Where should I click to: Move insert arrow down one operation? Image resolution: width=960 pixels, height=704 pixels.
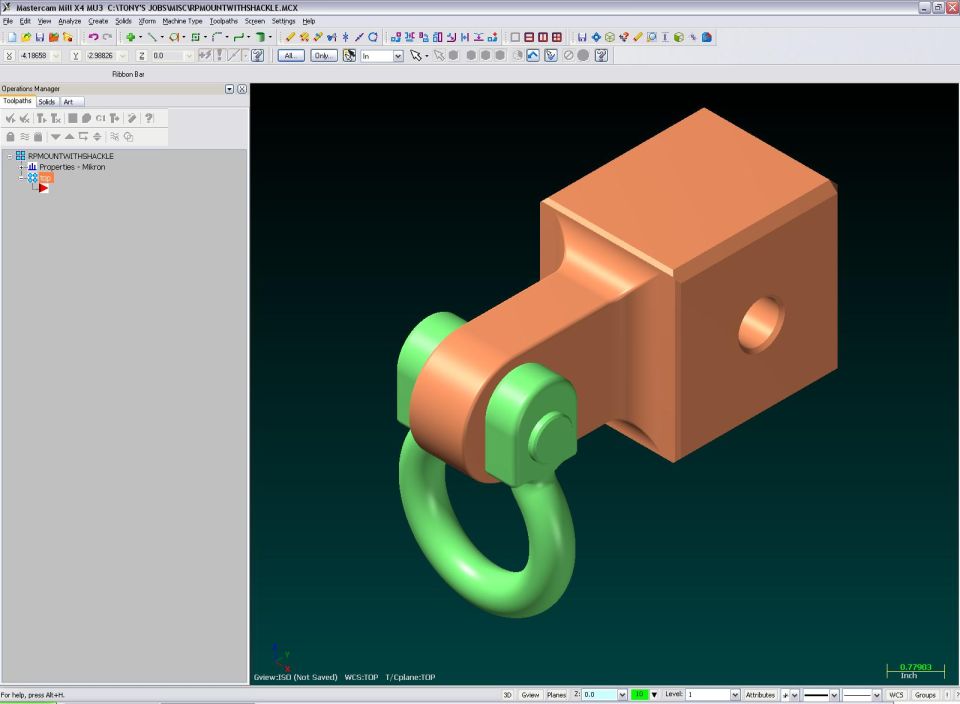click(x=56, y=137)
